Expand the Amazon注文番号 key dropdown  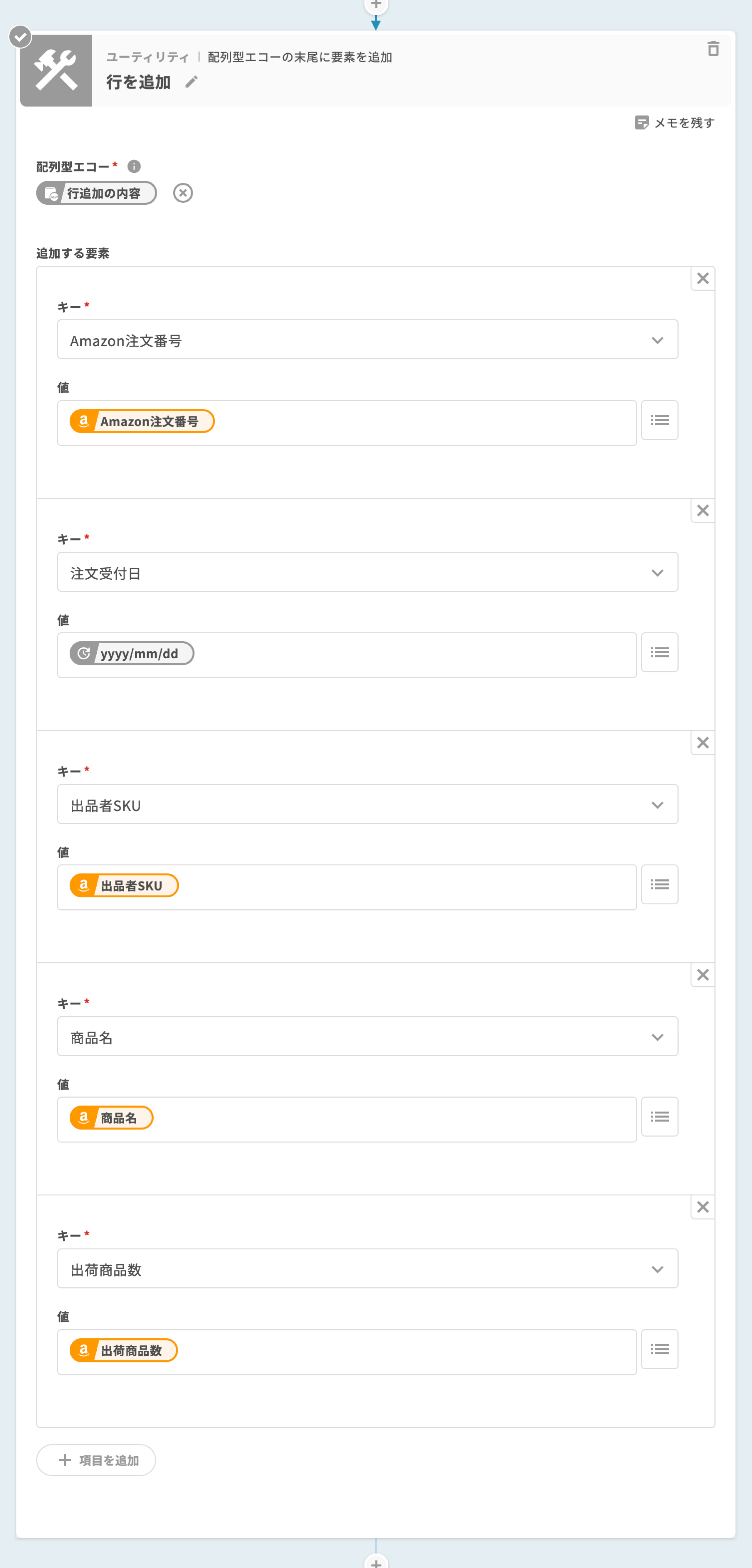pyautogui.click(x=657, y=340)
